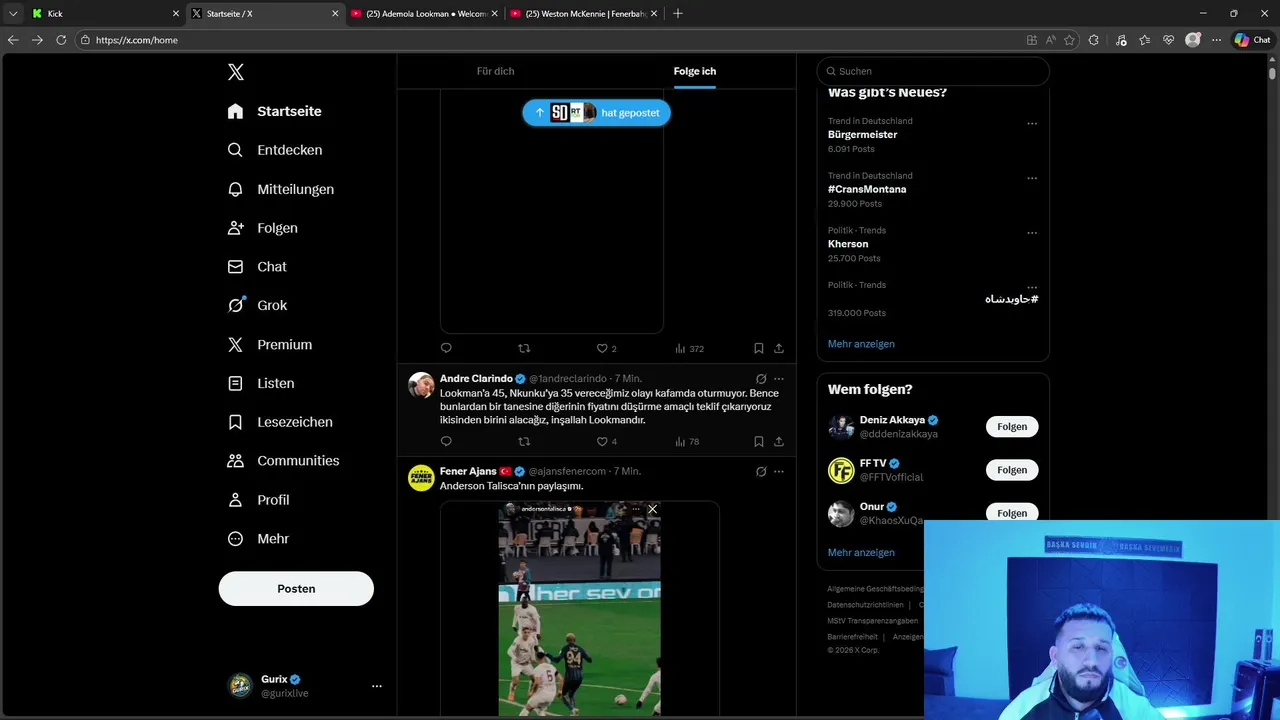The image size is (1280, 720).
Task: Open Entdecken explore page
Action: click(275, 150)
